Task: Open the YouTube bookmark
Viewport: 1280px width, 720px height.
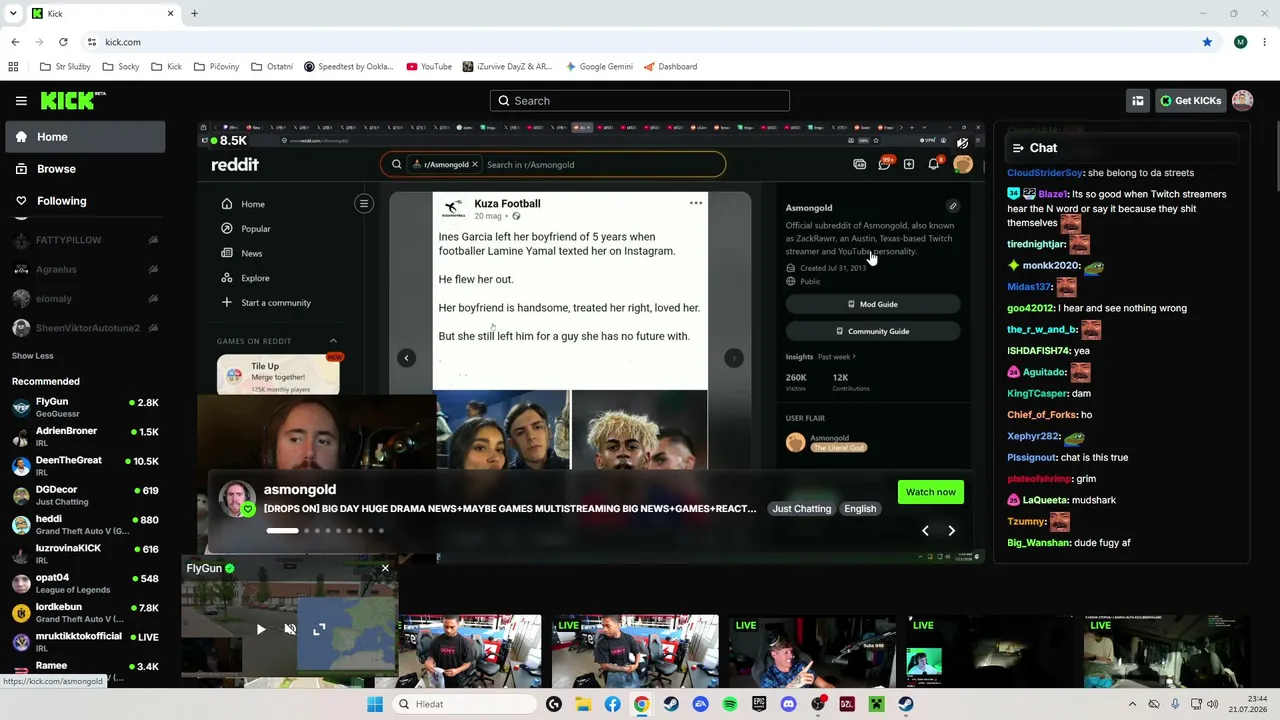Action: pyautogui.click(x=429, y=67)
